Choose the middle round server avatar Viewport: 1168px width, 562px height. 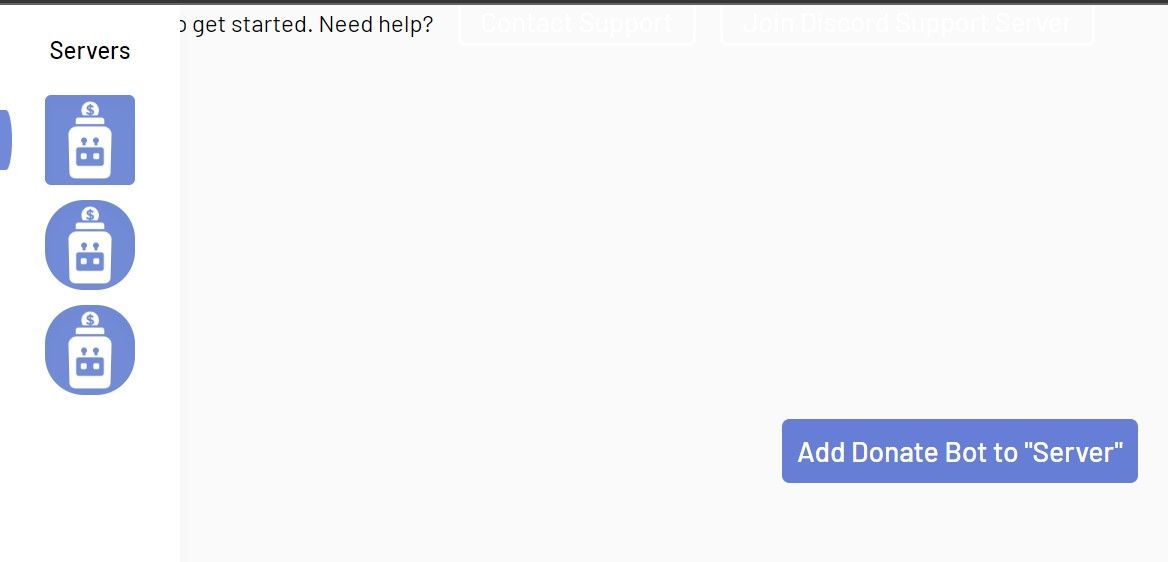(x=90, y=245)
